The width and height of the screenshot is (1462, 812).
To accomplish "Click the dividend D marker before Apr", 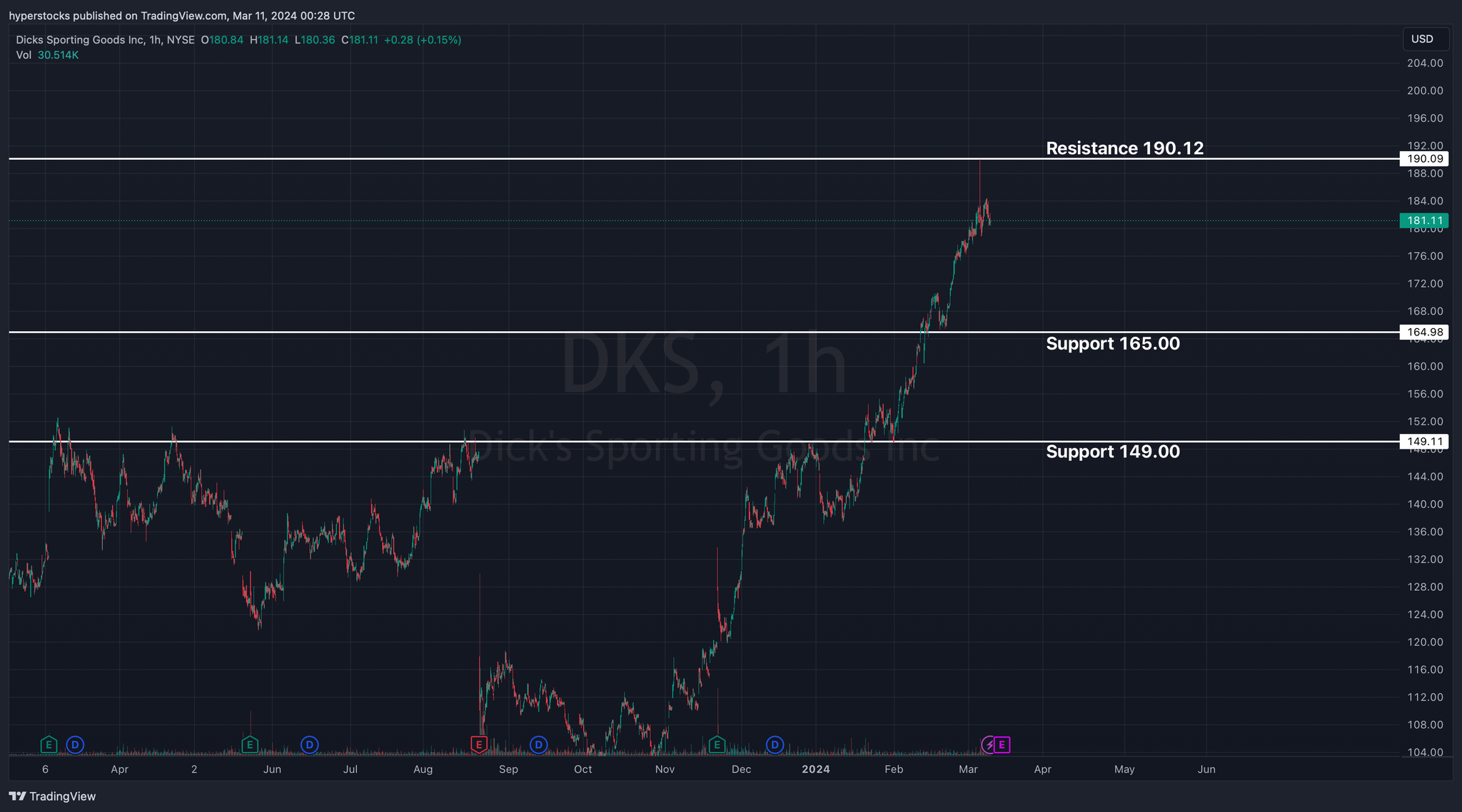I will (x=75, y=745).
